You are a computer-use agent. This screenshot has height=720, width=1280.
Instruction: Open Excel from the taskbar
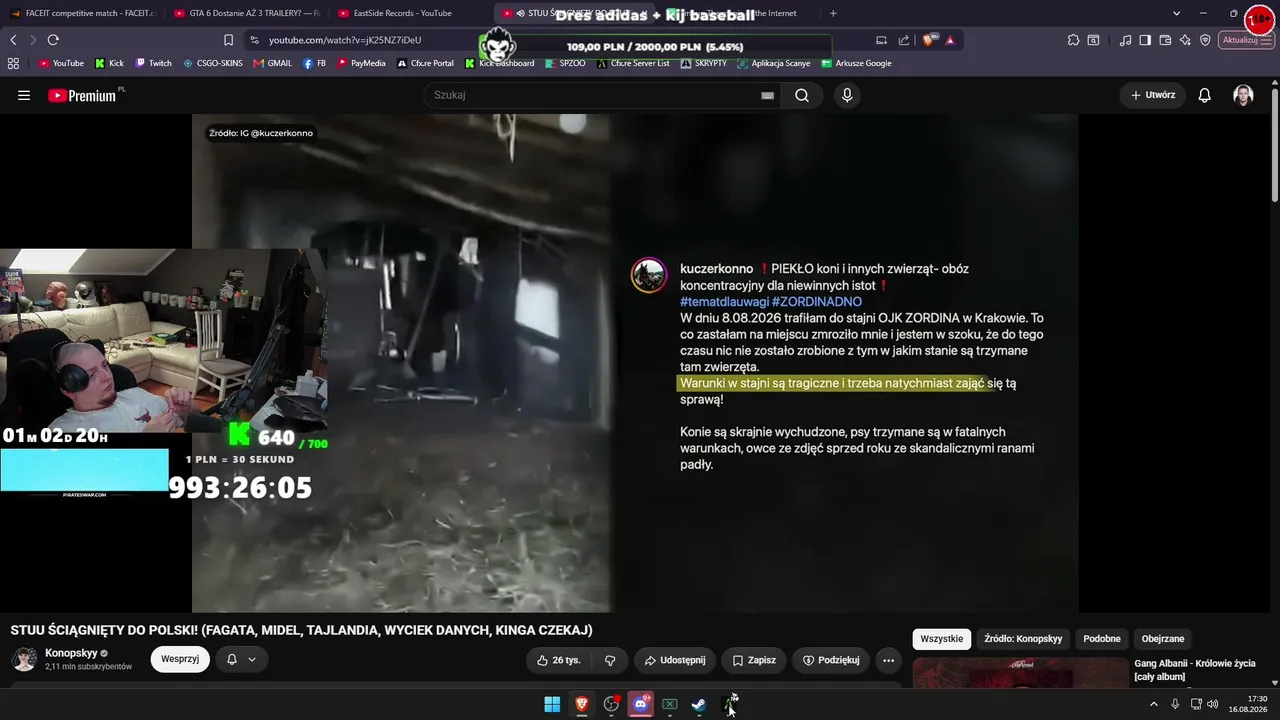(670, 705)
